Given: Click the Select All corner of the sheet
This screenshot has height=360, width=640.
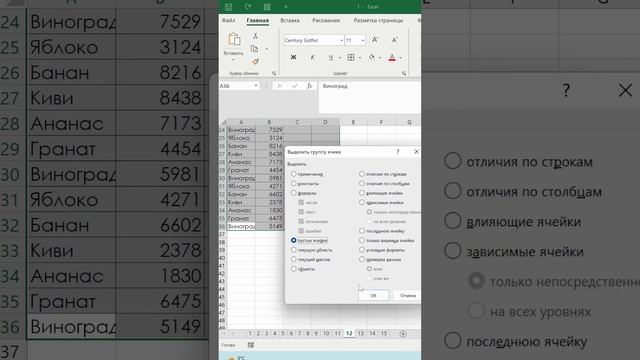Looking at the screenshot, I should coord(223,122).
